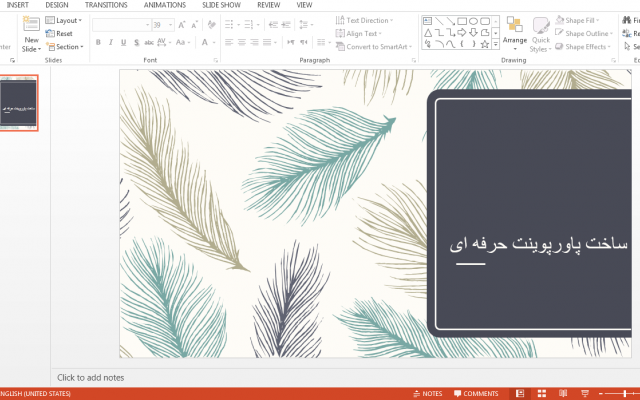Clear all formatting with eraser icon
This screenshot has width=640, height=400.
click(211, 25)
